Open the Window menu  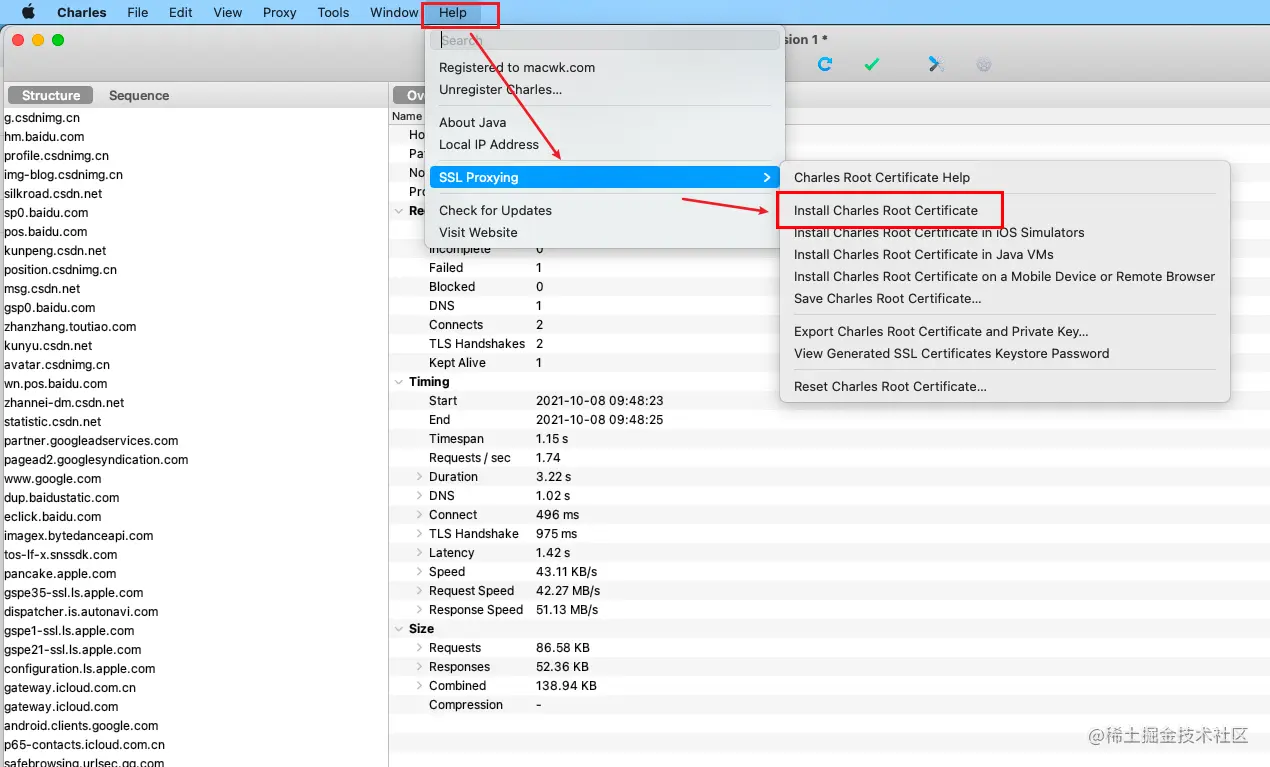tap(394, 12)
